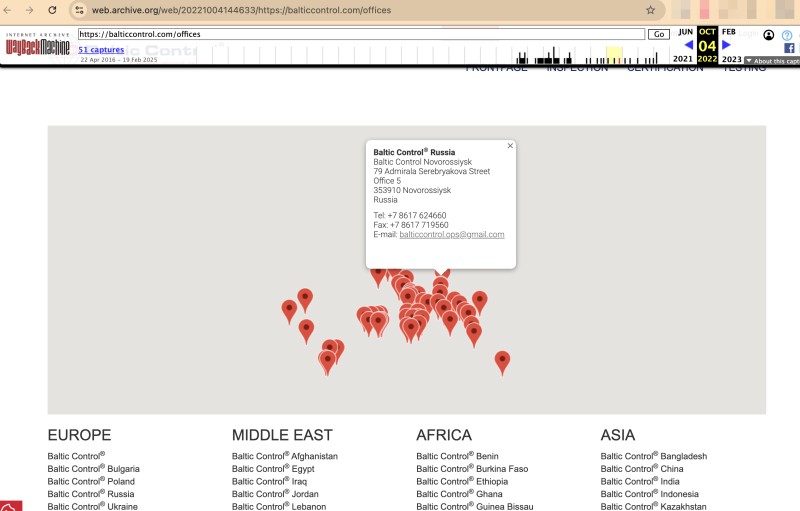Go forward with browser forward arrow
800x511 pixels.
coord(30,10)
